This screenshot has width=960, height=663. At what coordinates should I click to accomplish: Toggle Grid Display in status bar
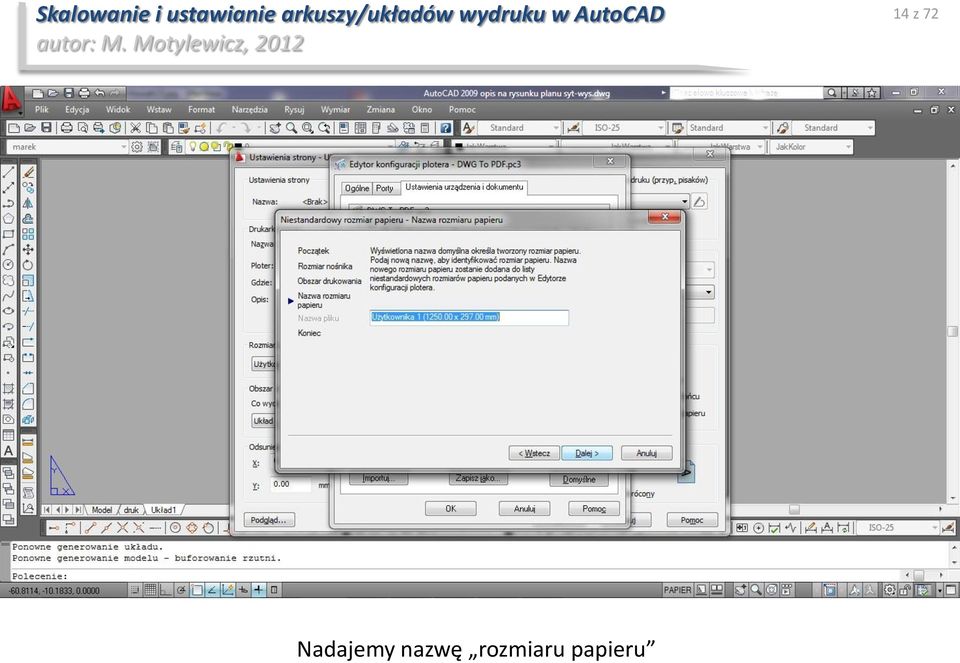coord(151,590)
